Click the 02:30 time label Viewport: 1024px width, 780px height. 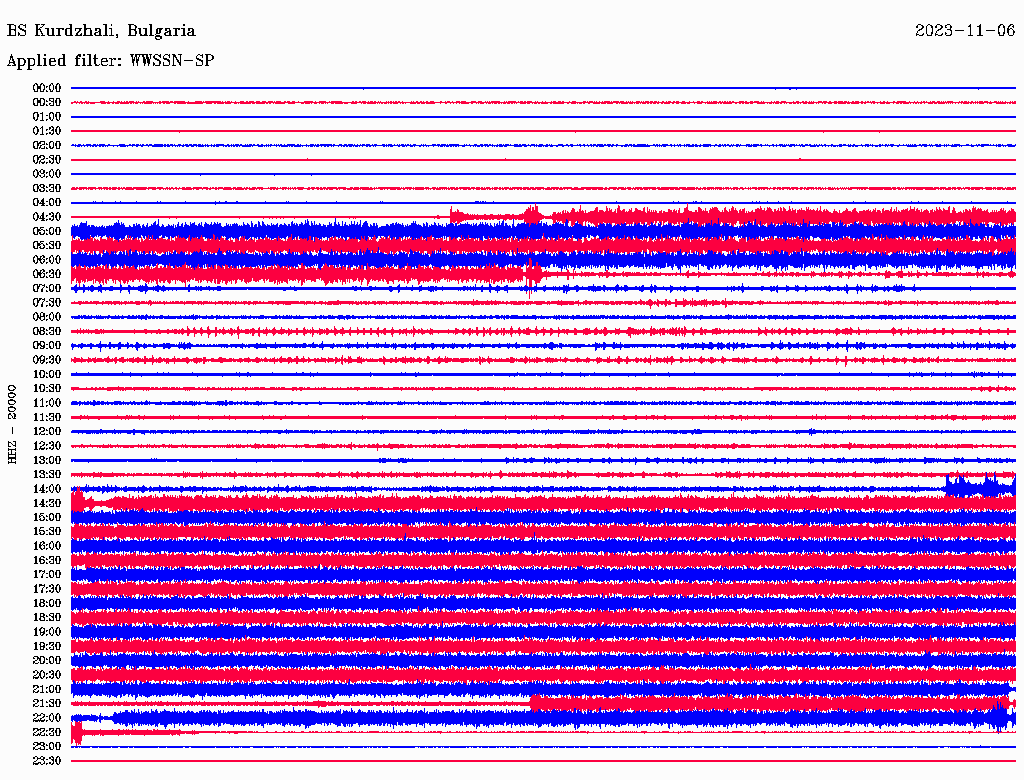click(x=47, y=159)
